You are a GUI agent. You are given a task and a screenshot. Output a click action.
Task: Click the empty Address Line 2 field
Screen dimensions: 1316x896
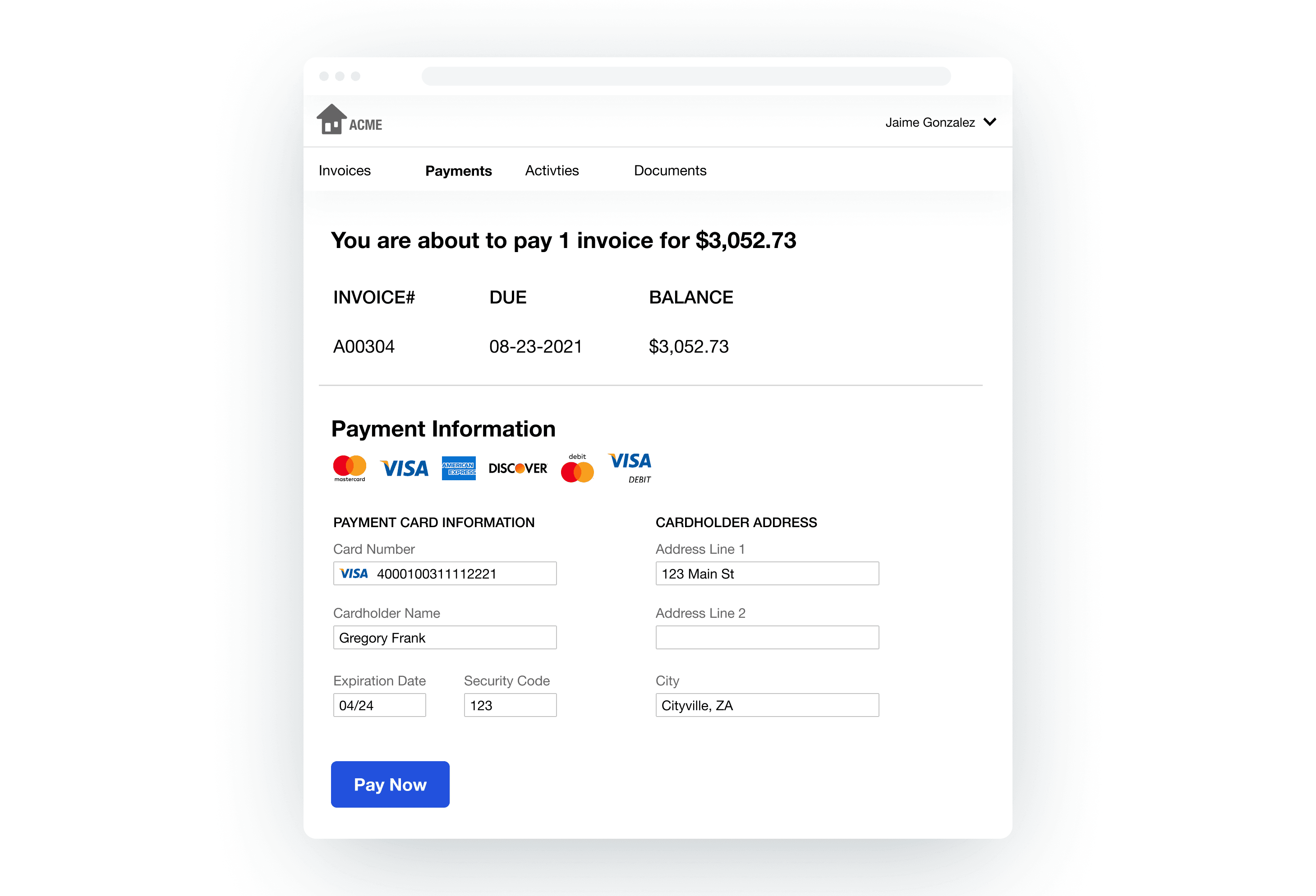pyautogui.click(x=767, y=638)
